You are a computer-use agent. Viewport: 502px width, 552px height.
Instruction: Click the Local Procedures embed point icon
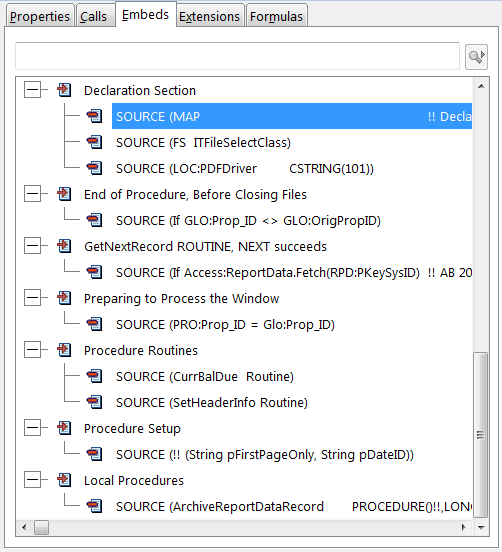(x=64, y=480)
